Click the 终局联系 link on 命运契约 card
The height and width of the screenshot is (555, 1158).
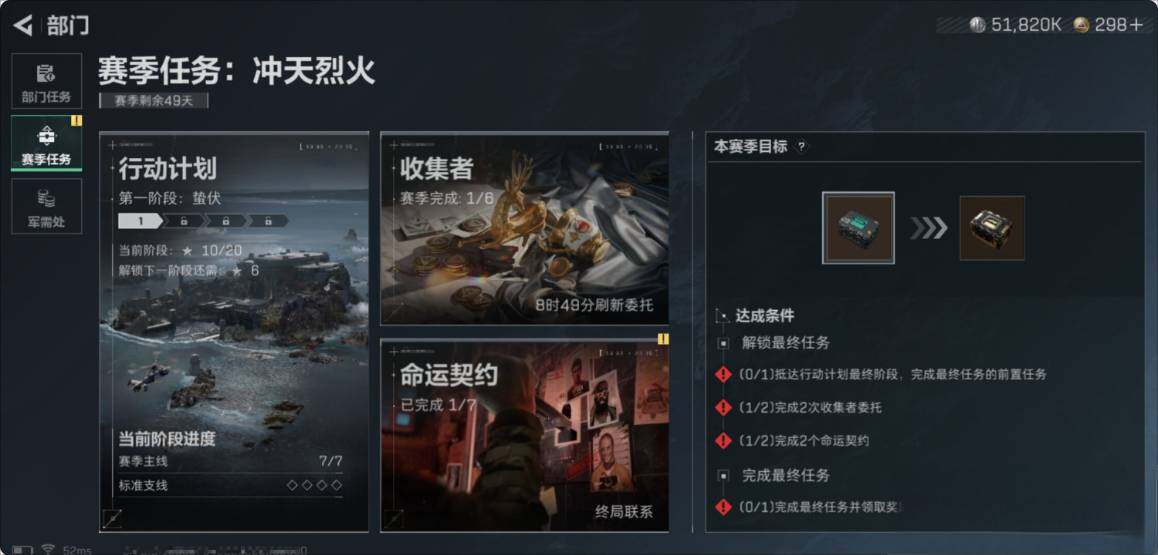coord(623,511)
